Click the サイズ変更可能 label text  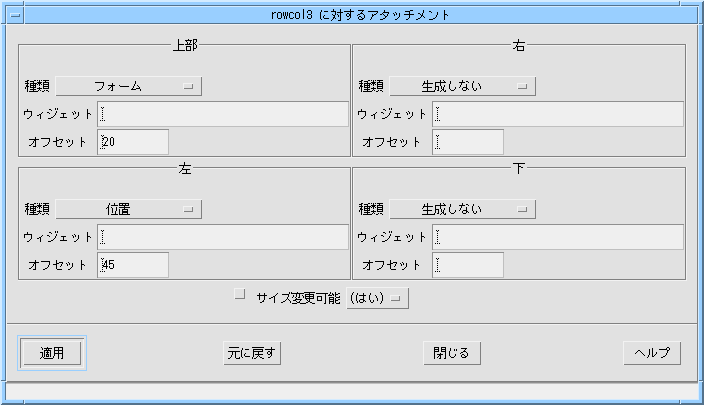coord(298,298)
